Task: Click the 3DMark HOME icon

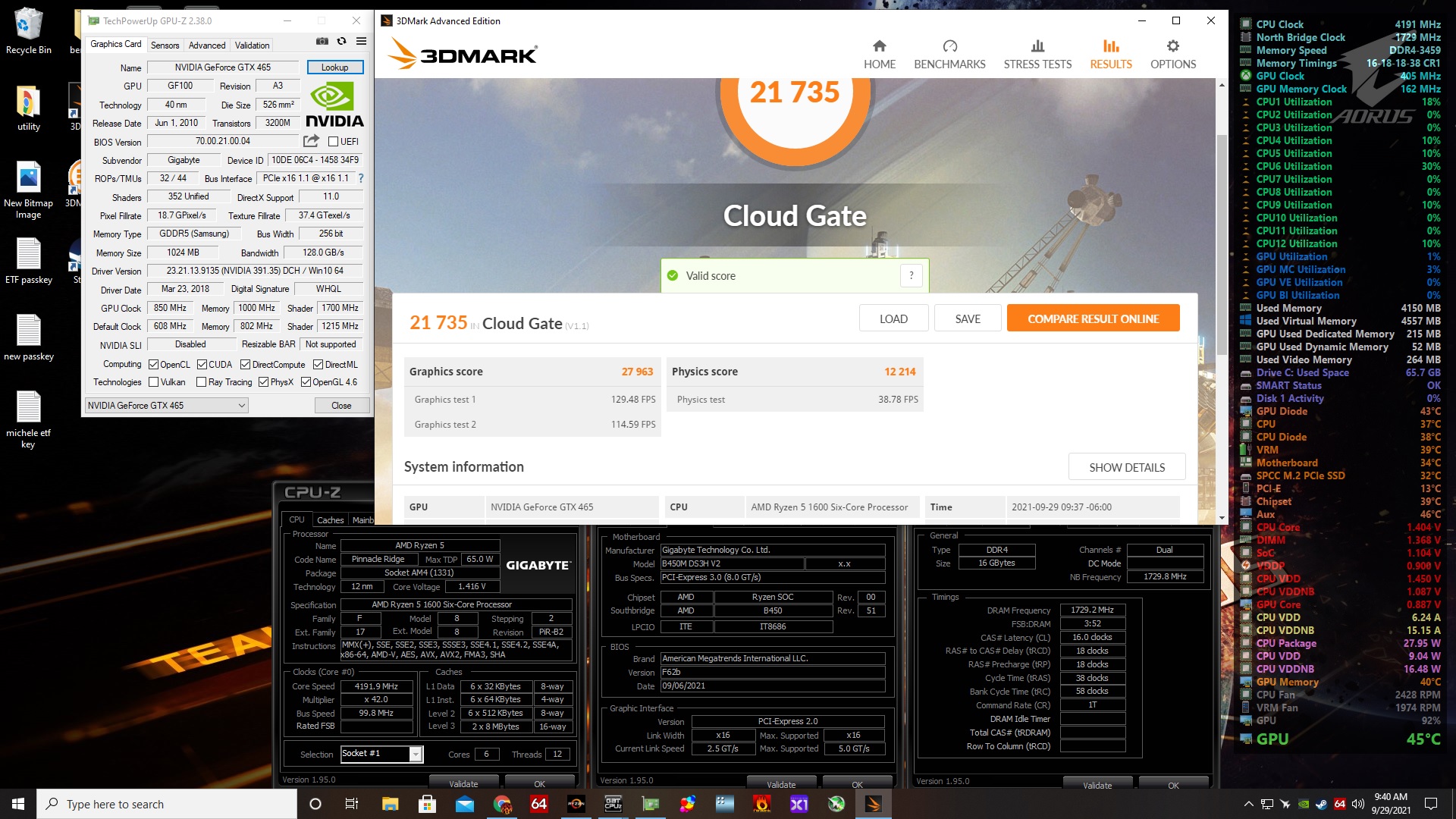Action: pos(880,46)
